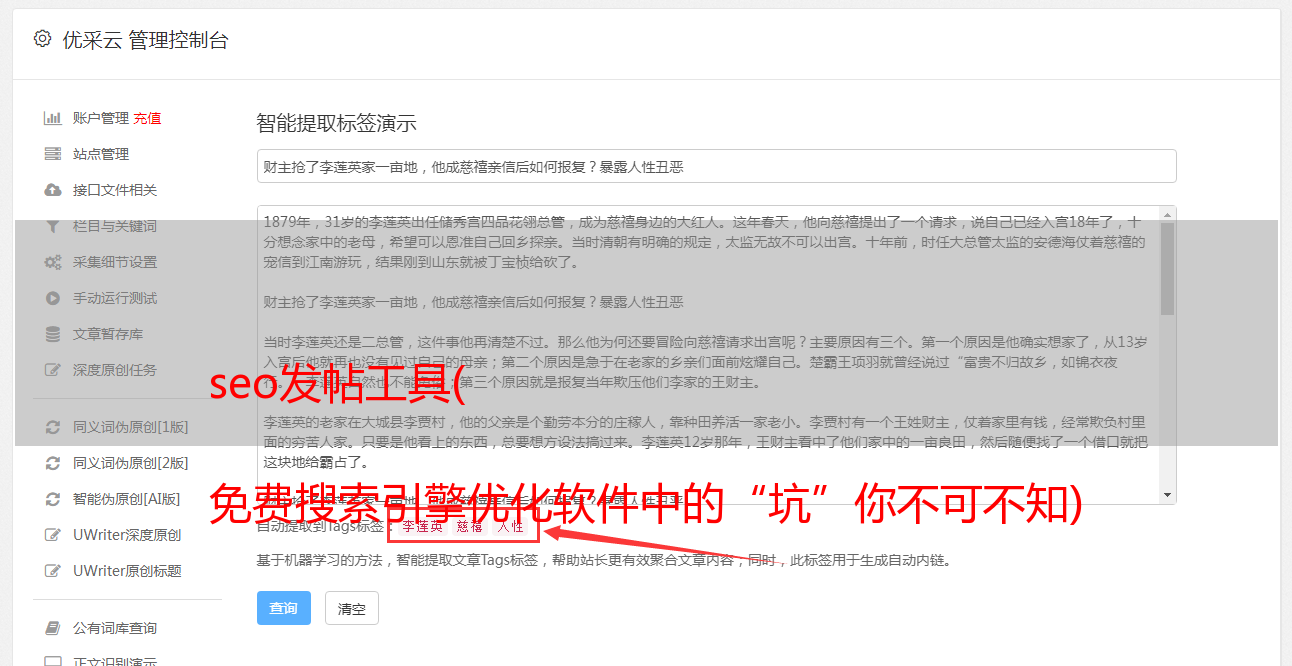1292x666 pixels.
Task: Click the textarea scrollbar down arrow
Action: click(1167, 495)
